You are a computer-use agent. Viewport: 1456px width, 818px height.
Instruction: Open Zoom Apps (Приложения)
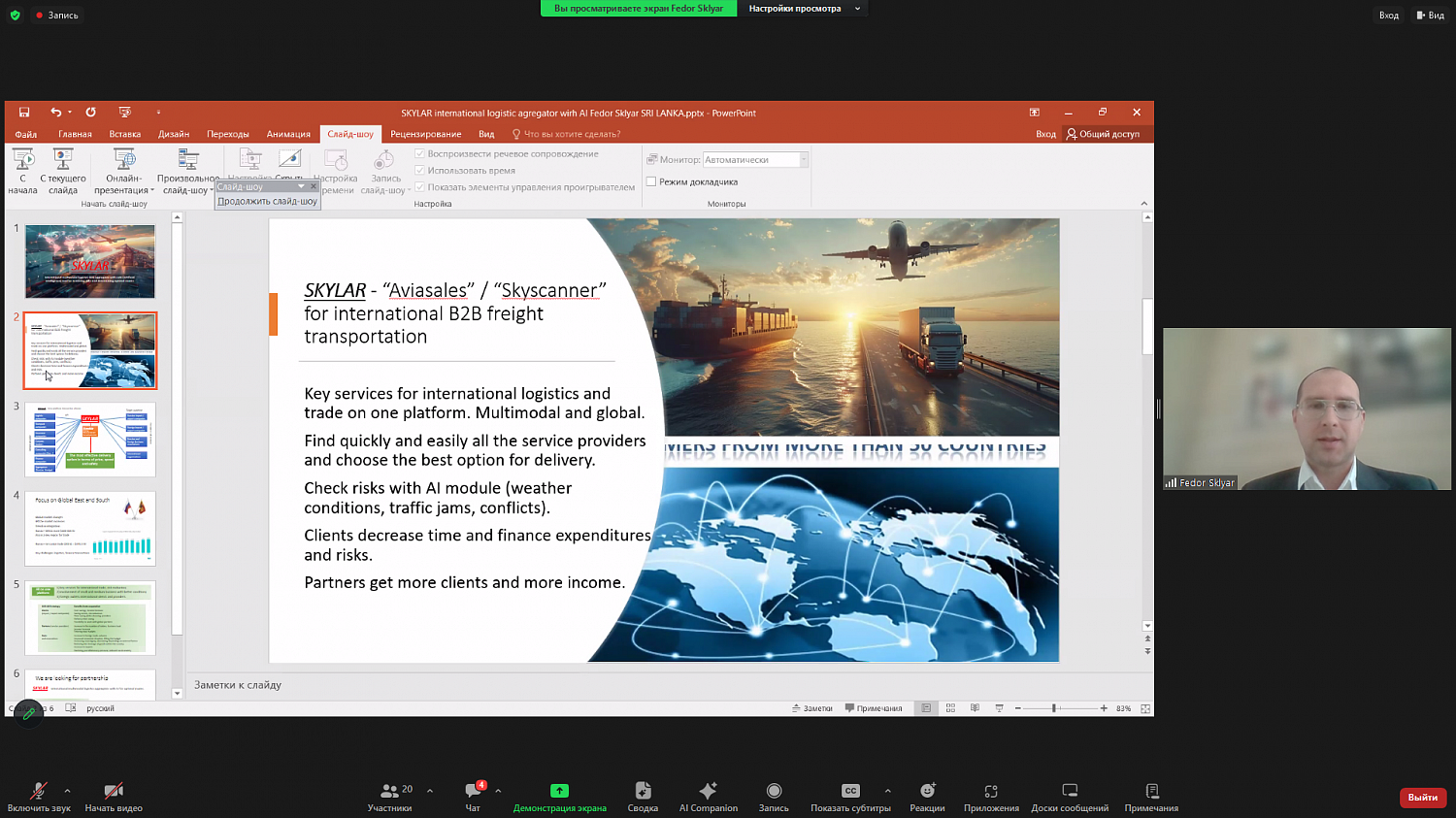[991, 797]
